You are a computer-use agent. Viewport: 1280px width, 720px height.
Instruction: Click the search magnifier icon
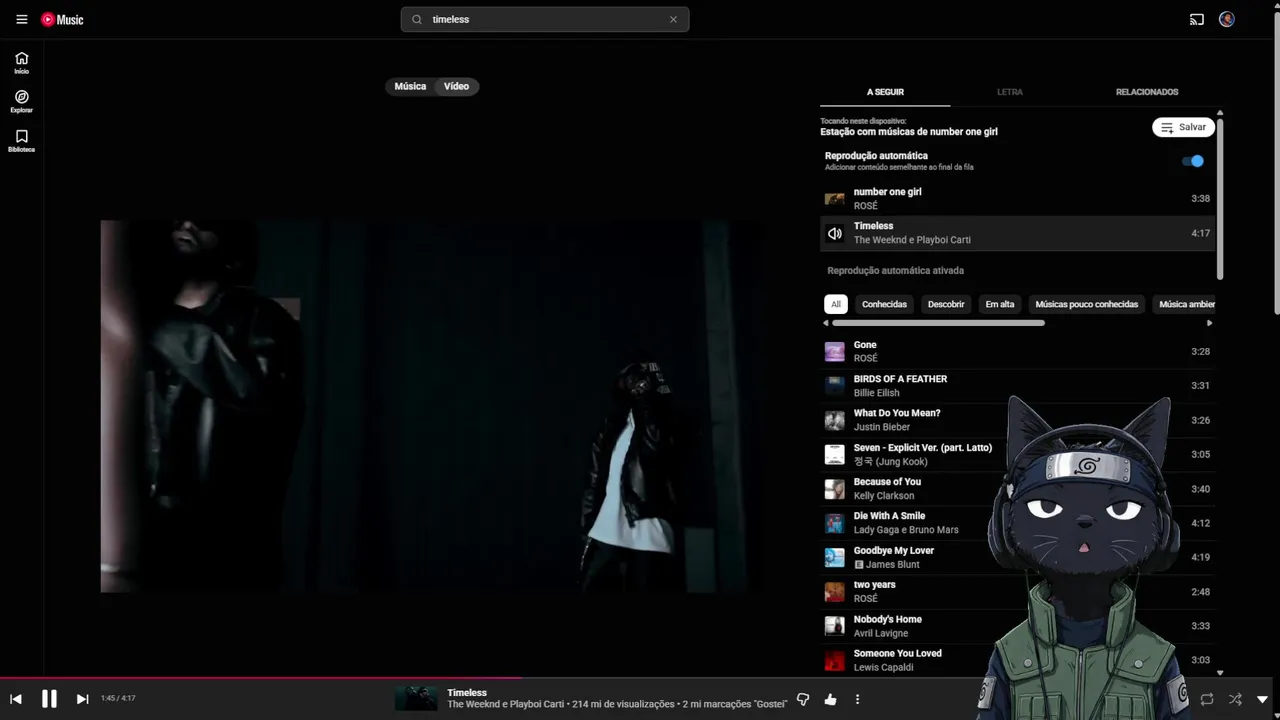pos(417,19)
